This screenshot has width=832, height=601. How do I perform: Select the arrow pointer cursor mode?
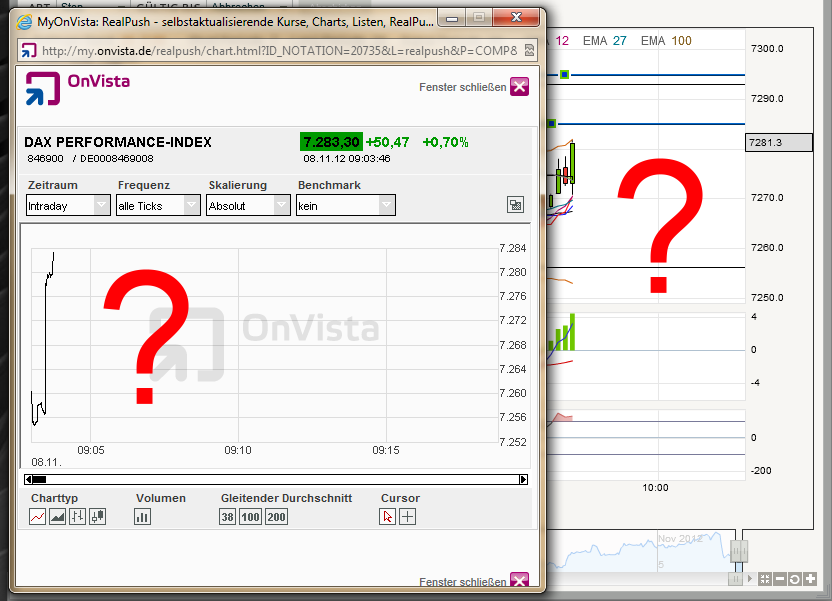pos(387,516)
